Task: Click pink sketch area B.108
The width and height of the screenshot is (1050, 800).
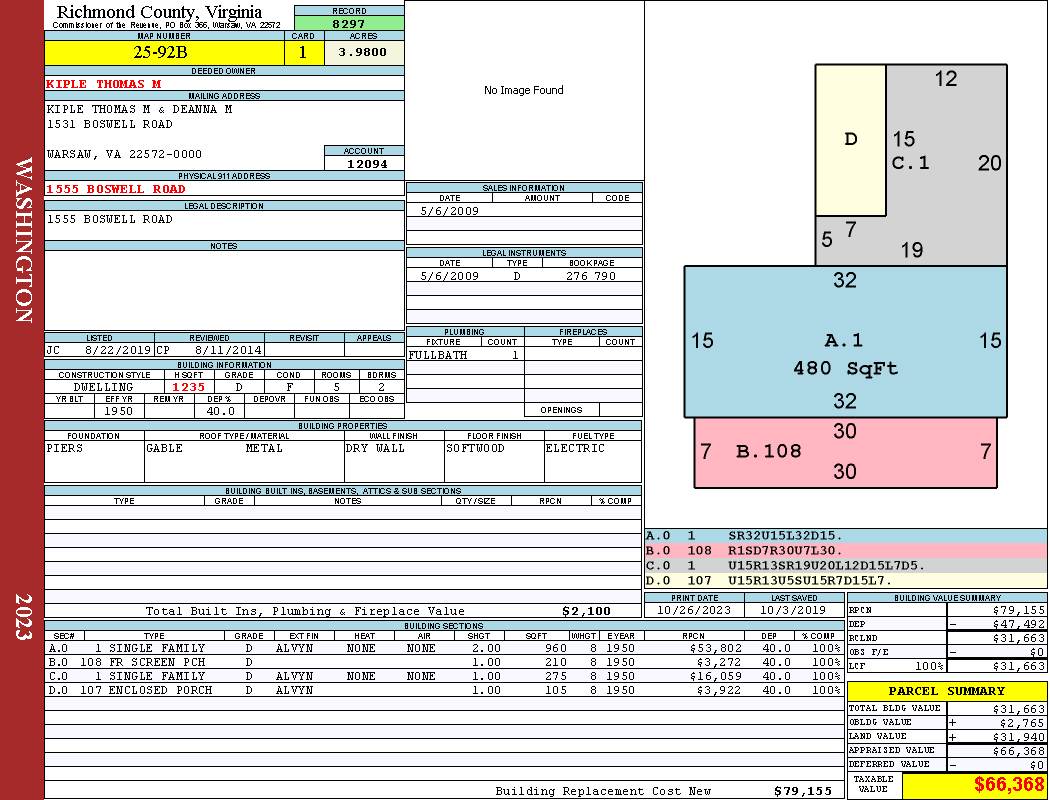Action: (845, 452)
